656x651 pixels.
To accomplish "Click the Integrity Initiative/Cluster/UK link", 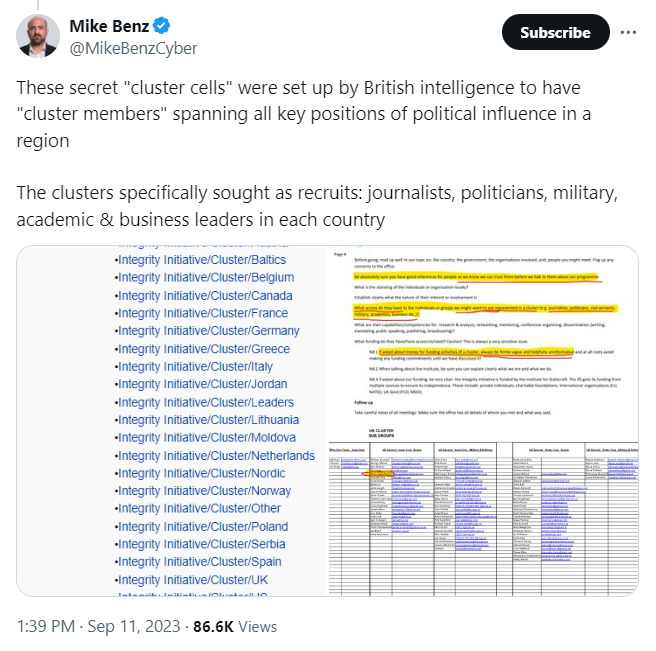I will pyautogui.click(x=192, y=580).
